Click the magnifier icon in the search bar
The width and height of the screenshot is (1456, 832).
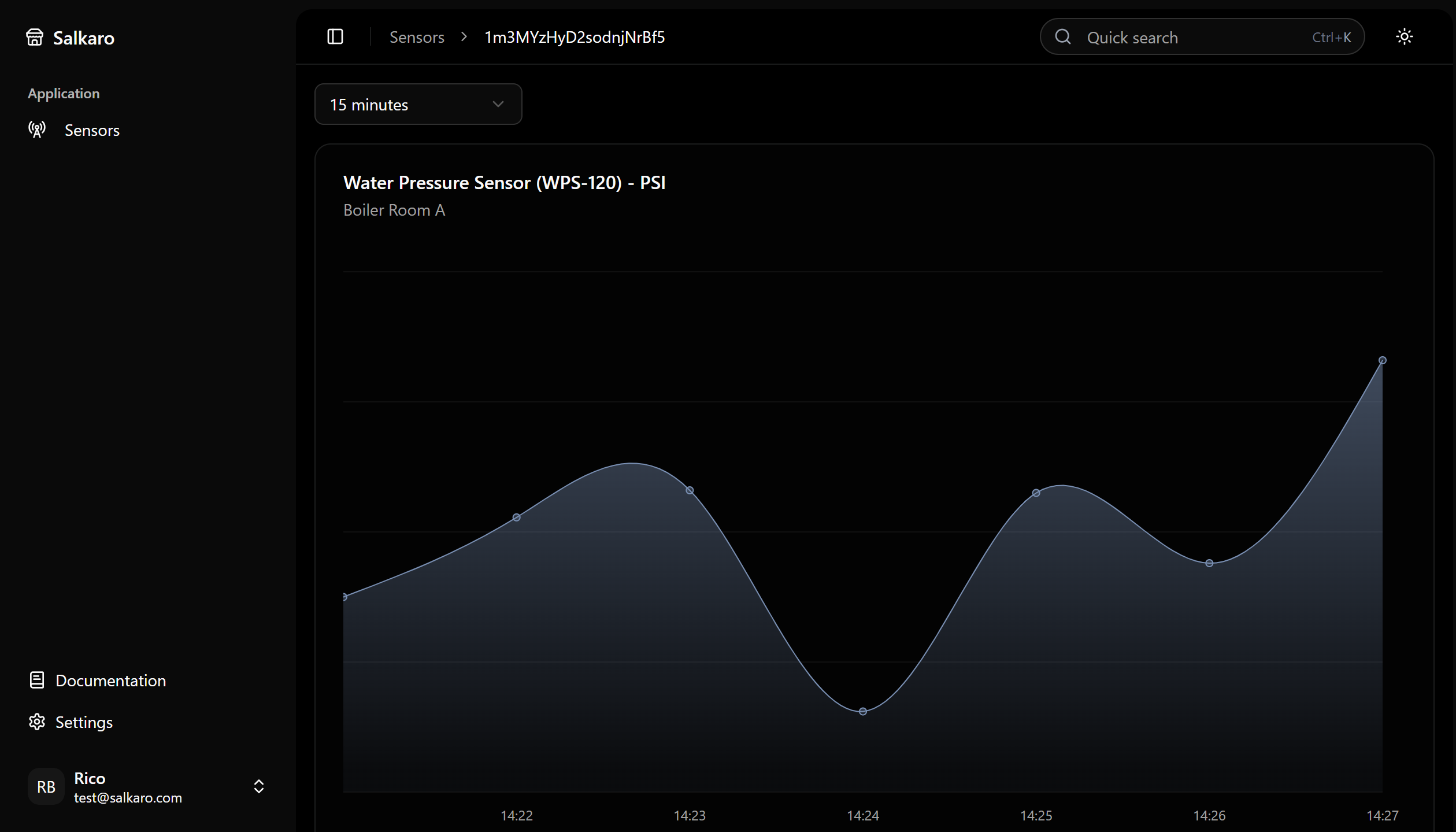pyautogui.click(x=1062, y=36)
